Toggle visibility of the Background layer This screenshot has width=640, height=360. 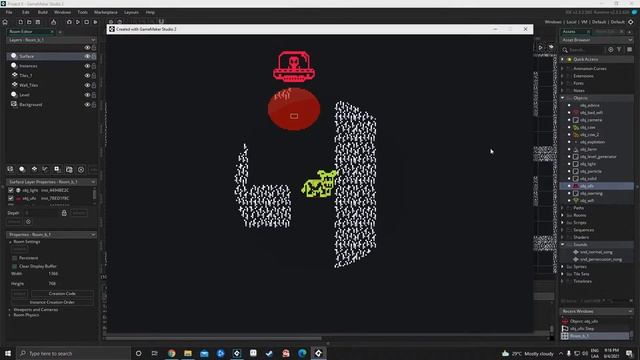(87, 105)
